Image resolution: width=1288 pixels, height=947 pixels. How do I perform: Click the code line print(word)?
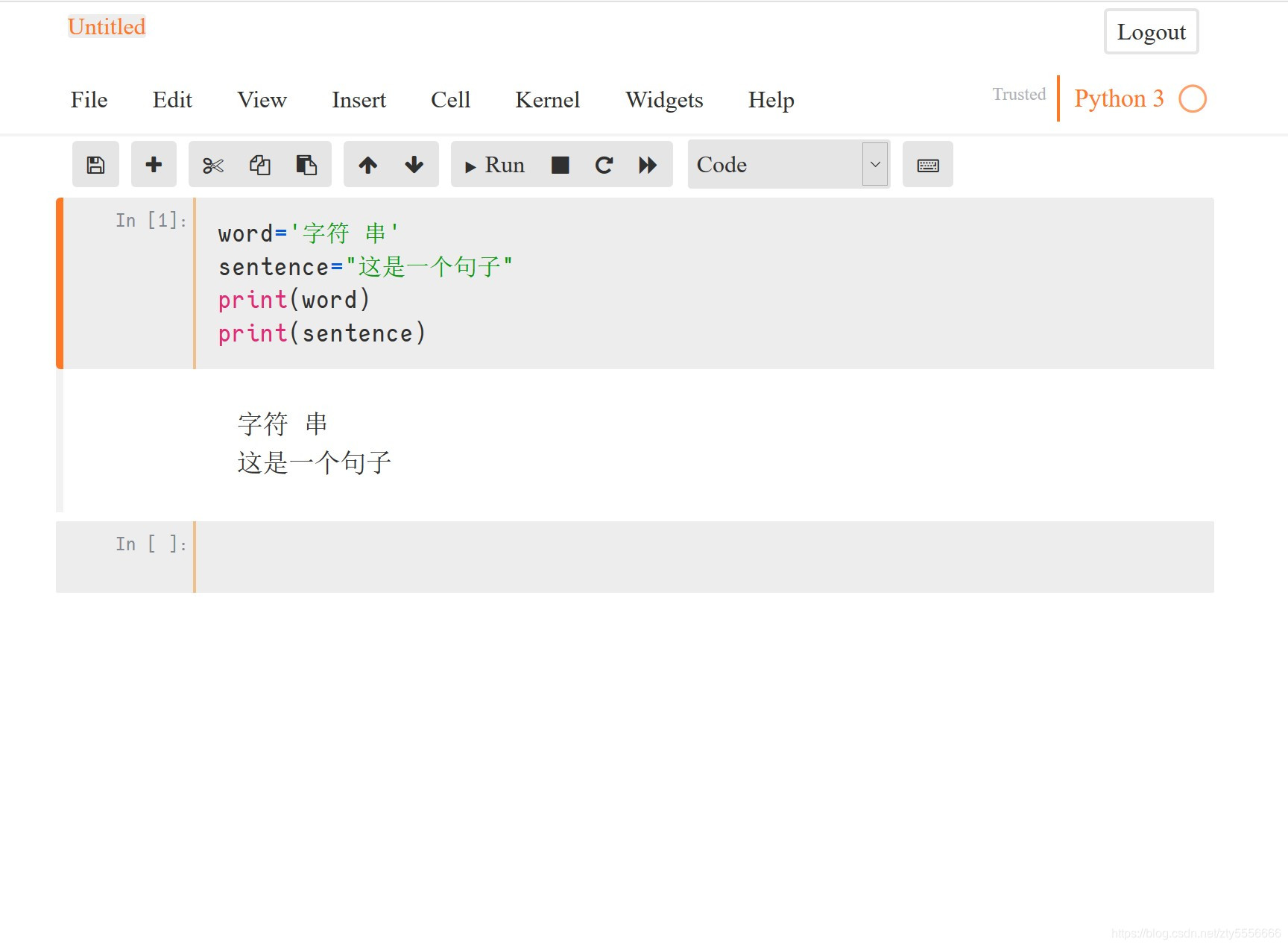point(294,300)
